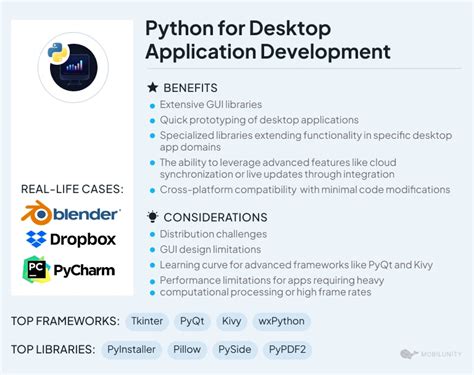Click the Dropbox logo
This screenshot has height=375, width=474.
pyautogui.click(x=71, y=239)
